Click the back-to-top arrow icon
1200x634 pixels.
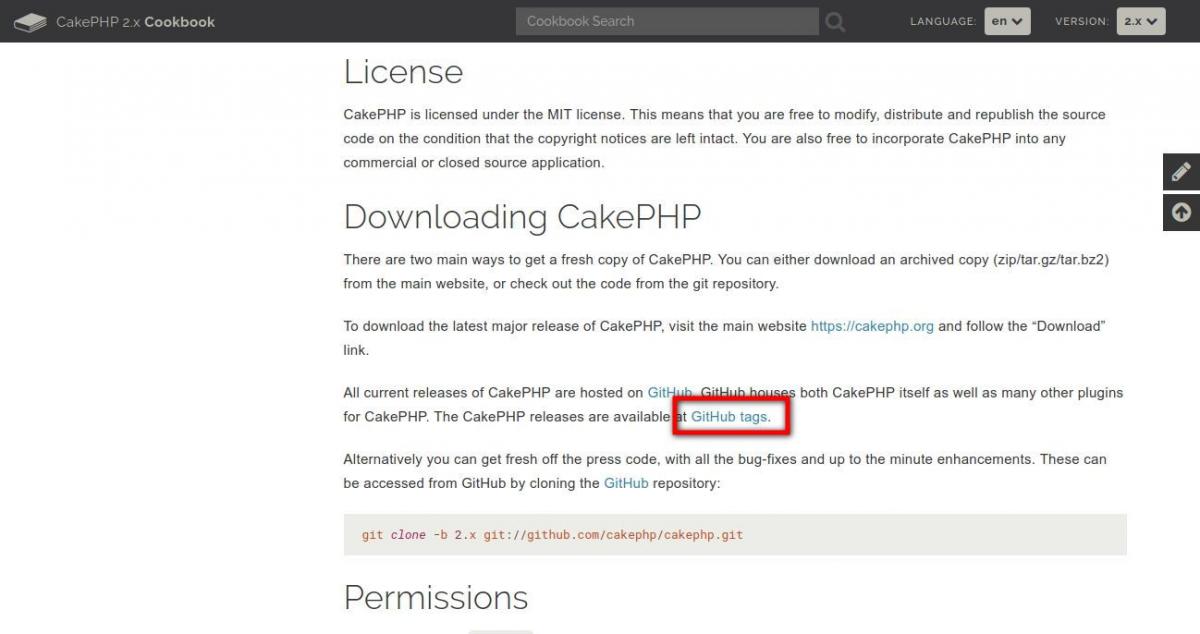click(1181, 212)
